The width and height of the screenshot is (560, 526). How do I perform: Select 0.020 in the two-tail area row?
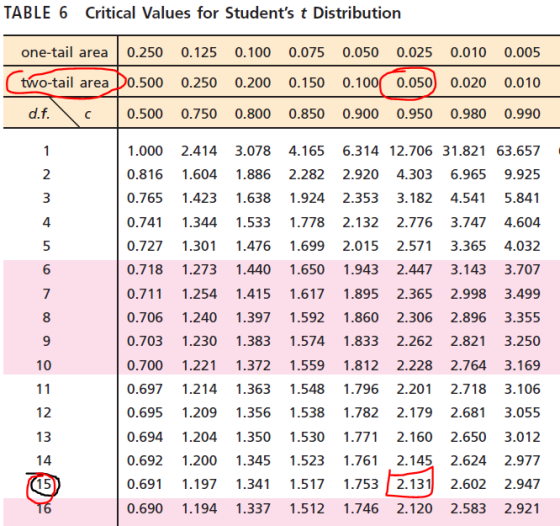tap(468, 83)
